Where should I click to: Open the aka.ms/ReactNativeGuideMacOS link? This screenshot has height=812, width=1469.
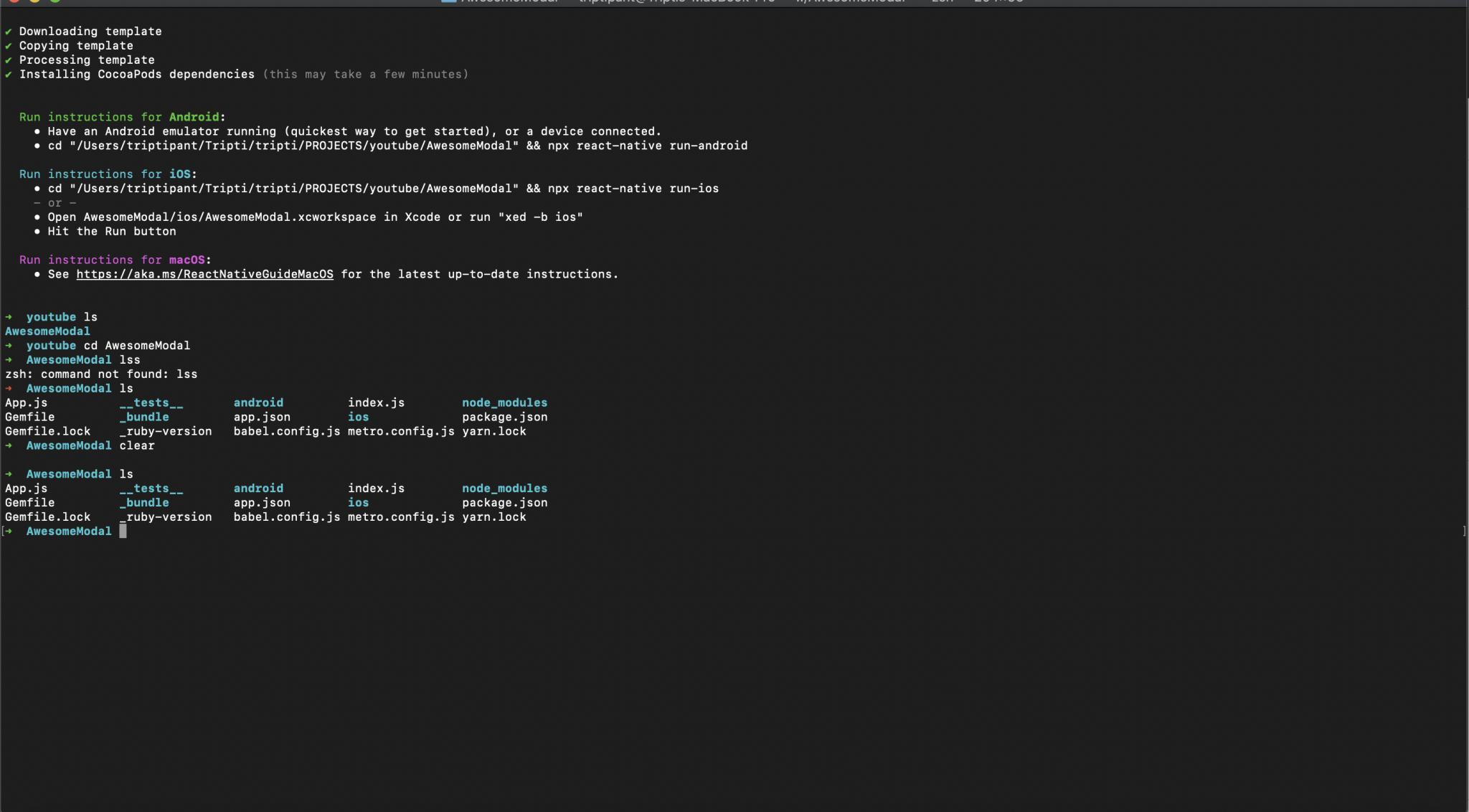click(x=204, y=274)
